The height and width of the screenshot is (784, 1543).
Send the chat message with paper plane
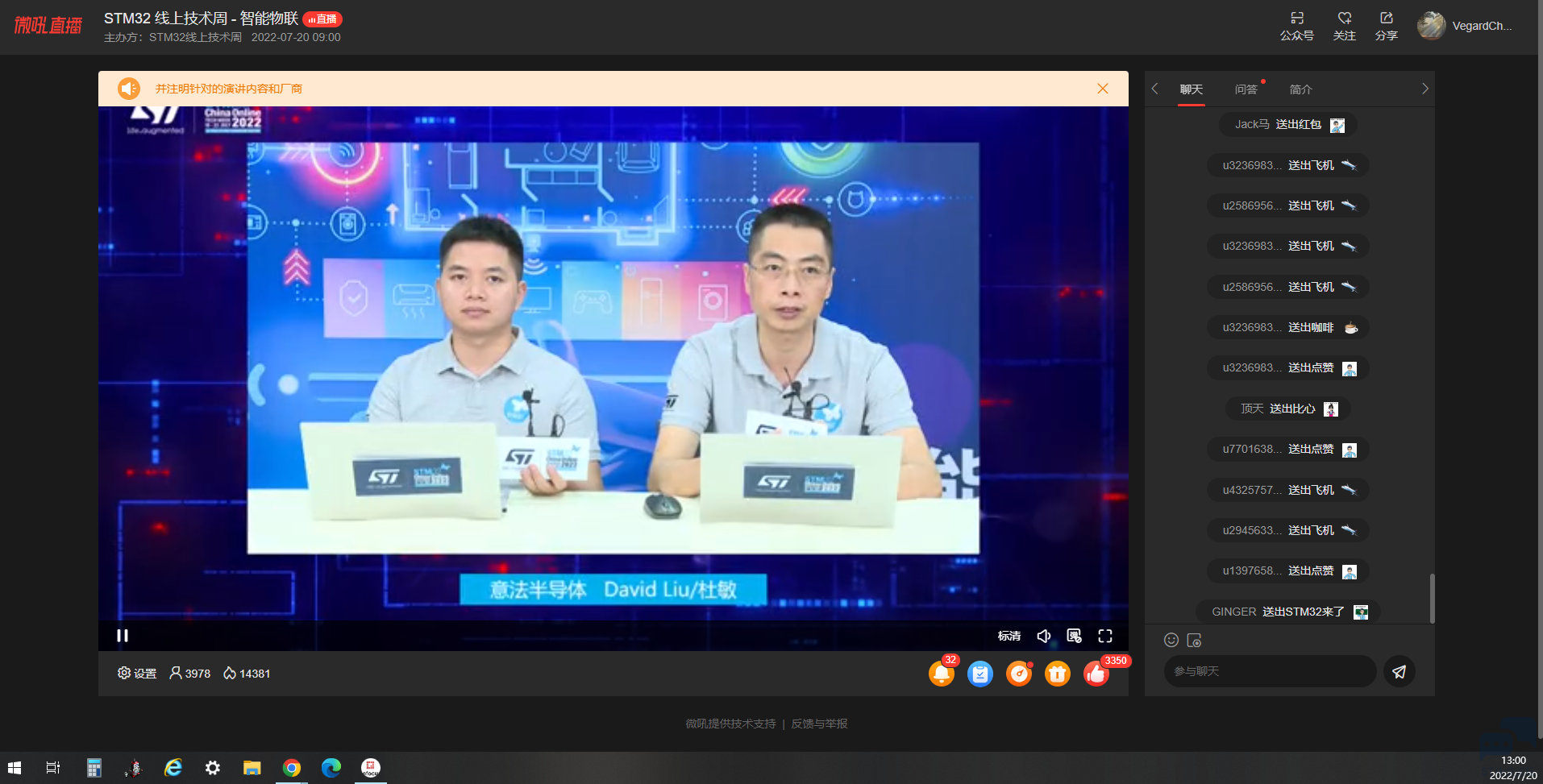[x=1400, y=671]
